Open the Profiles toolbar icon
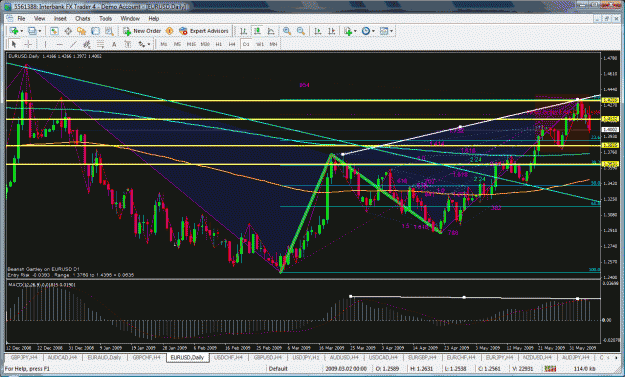Image resolution: width=625 pixels, height=377 pixels. tap(32, 31)
